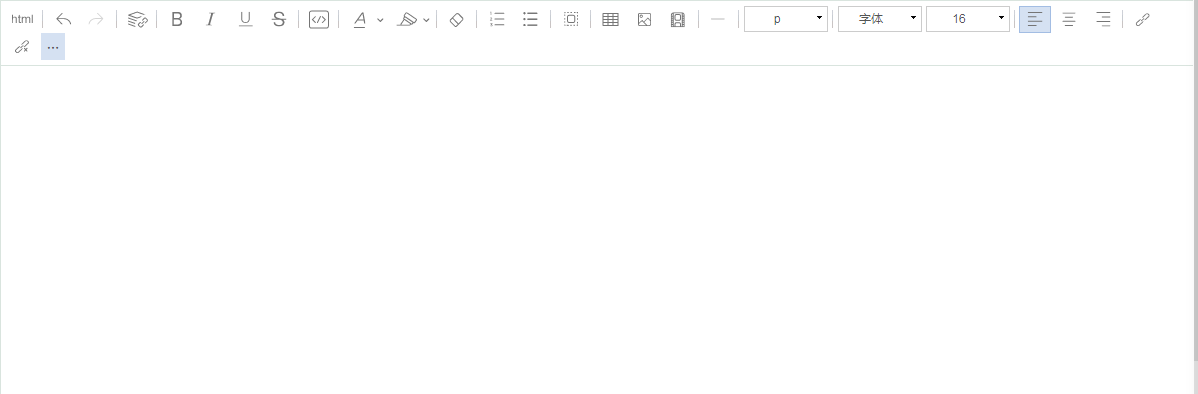Open the 字体 font family dropdown
1198x394 pixels.
879,18
